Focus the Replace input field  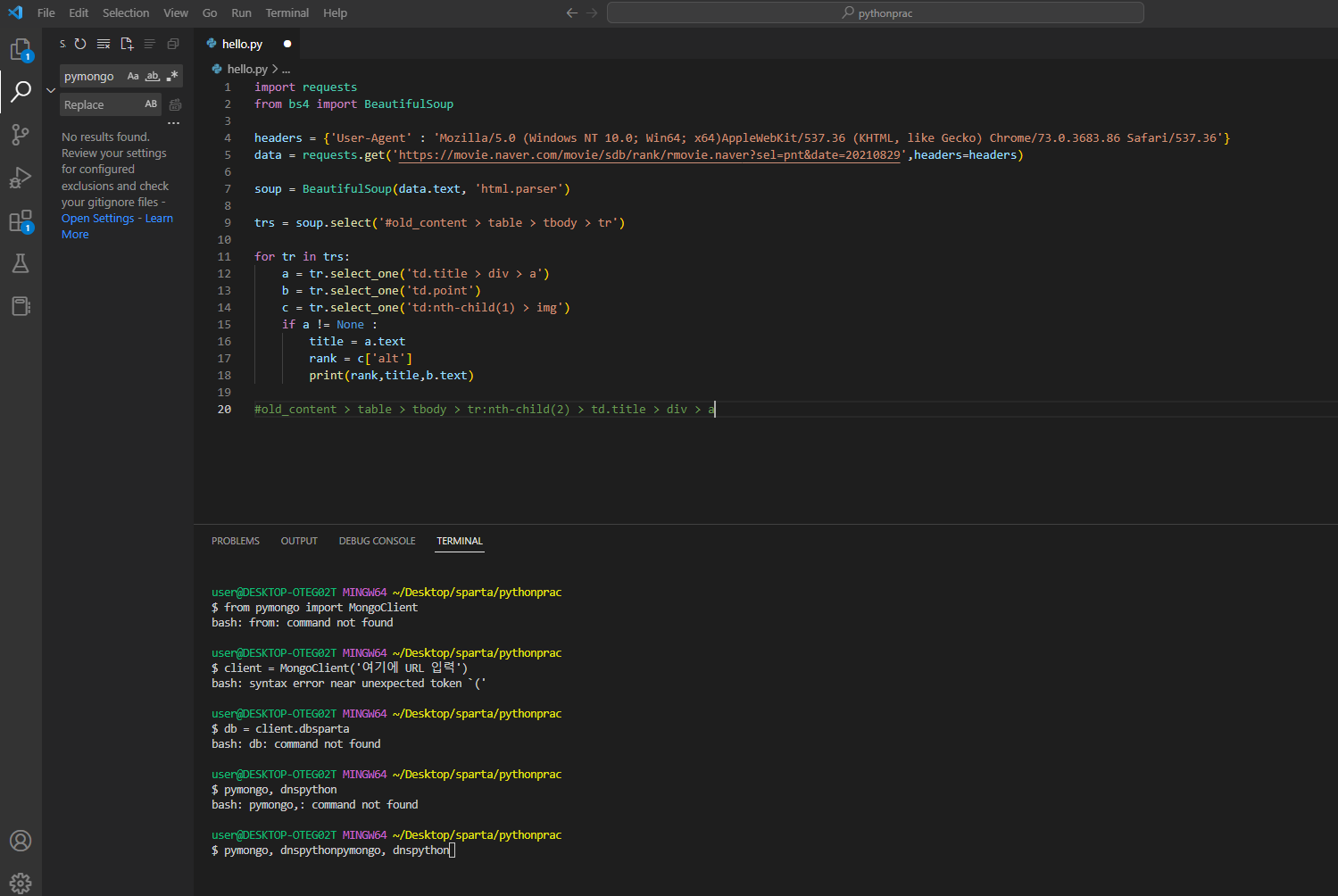pos(101,104)
